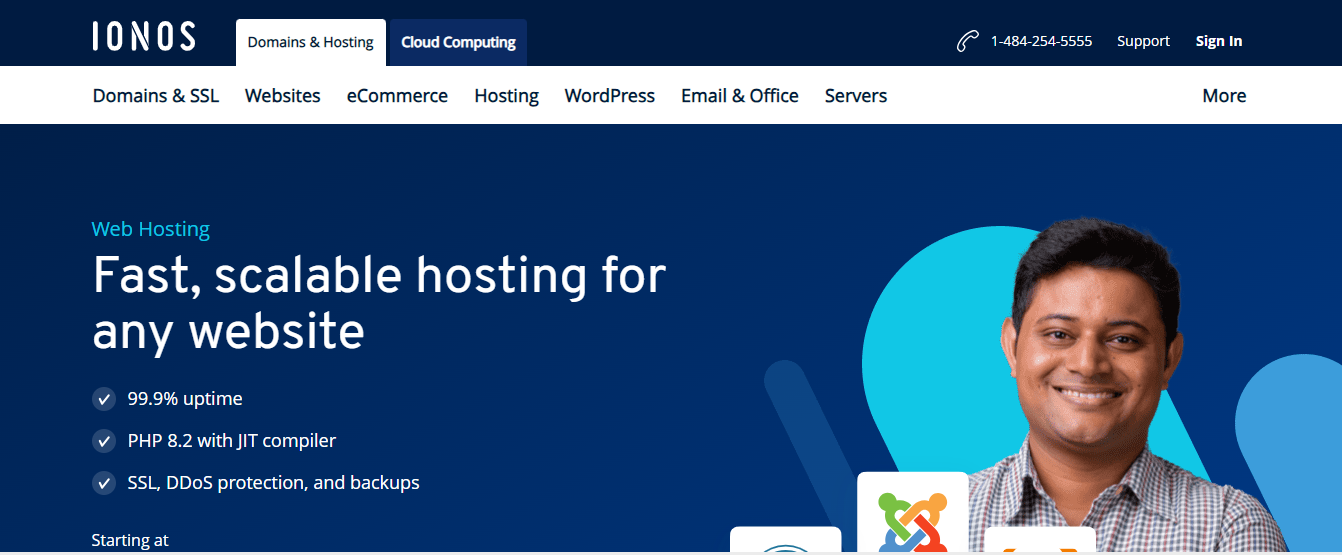The height and width of the screenshot is (555, 1342).
Task: Switch to the Cloud Computing tab
Action: click(x=458, y=43)
